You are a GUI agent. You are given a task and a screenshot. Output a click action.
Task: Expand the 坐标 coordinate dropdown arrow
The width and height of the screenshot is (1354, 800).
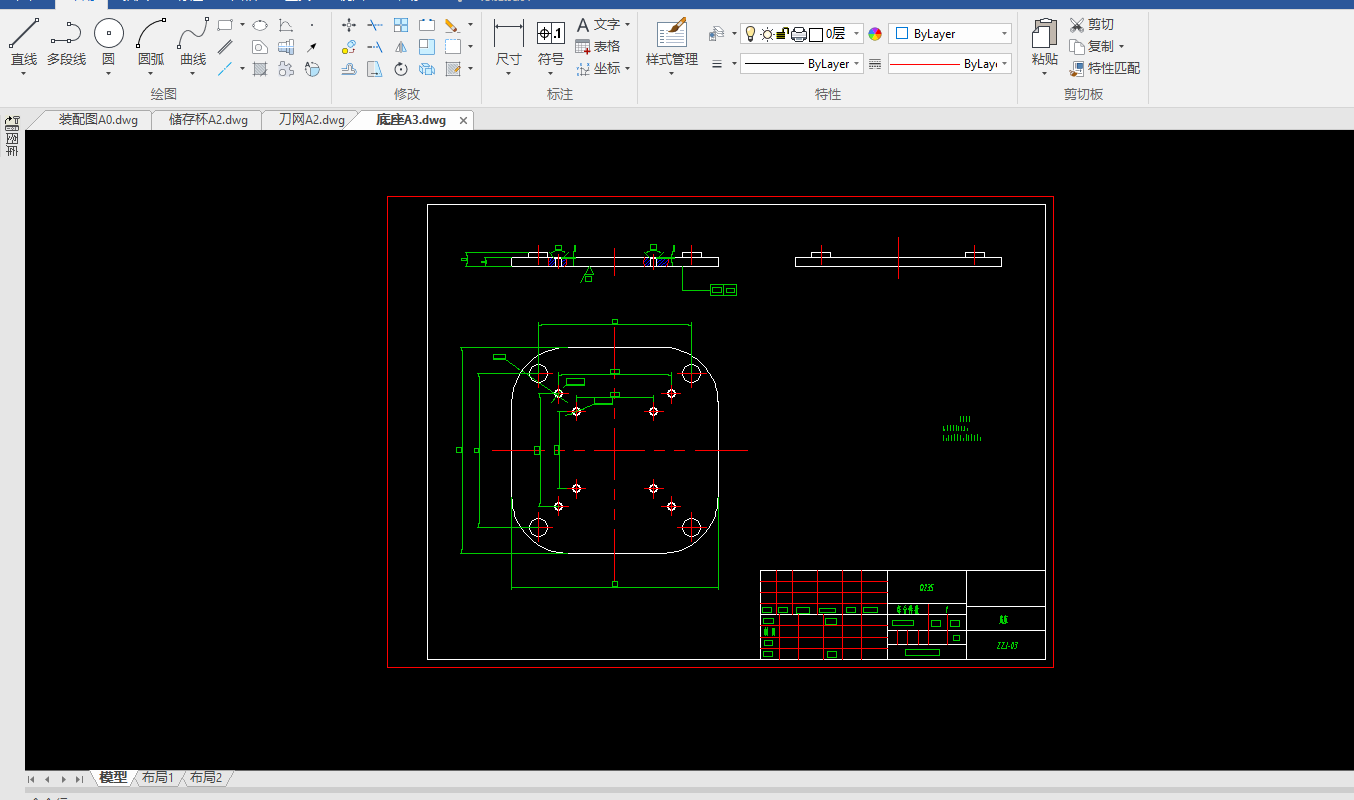[627, 68]
